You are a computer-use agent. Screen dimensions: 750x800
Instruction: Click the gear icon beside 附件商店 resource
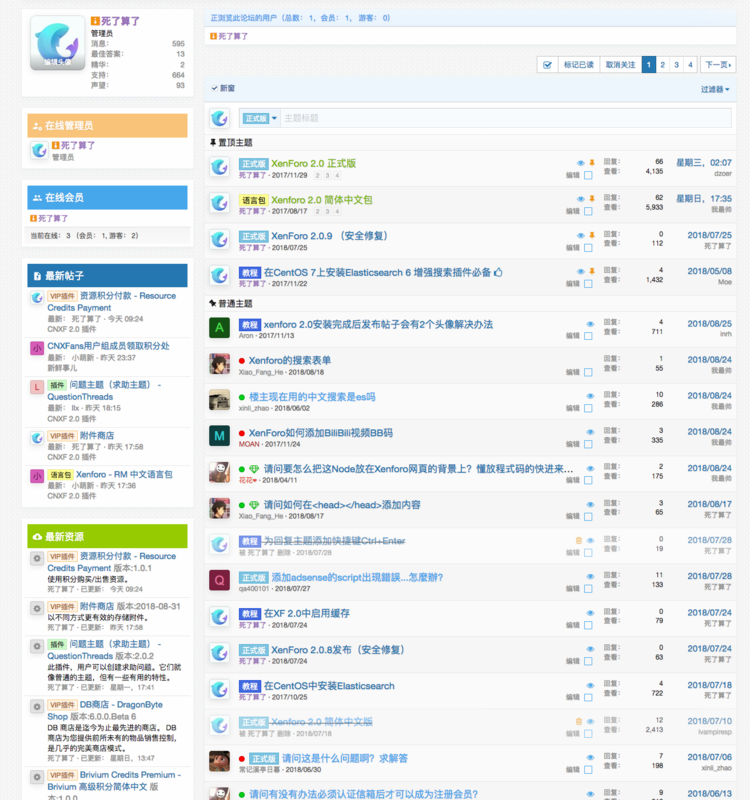click(37, 608)
